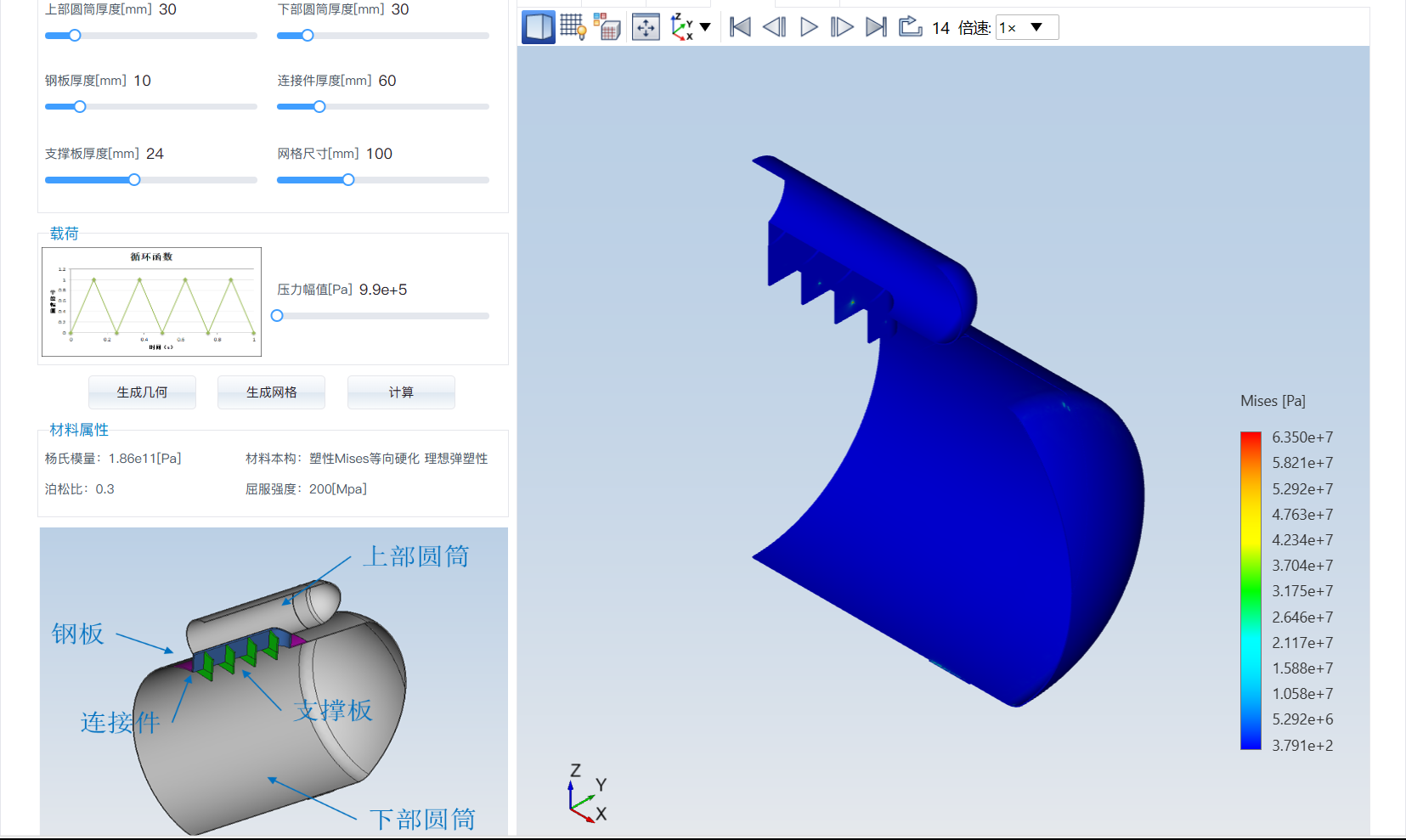Click the 连接件厚度 slider handle

319,107
